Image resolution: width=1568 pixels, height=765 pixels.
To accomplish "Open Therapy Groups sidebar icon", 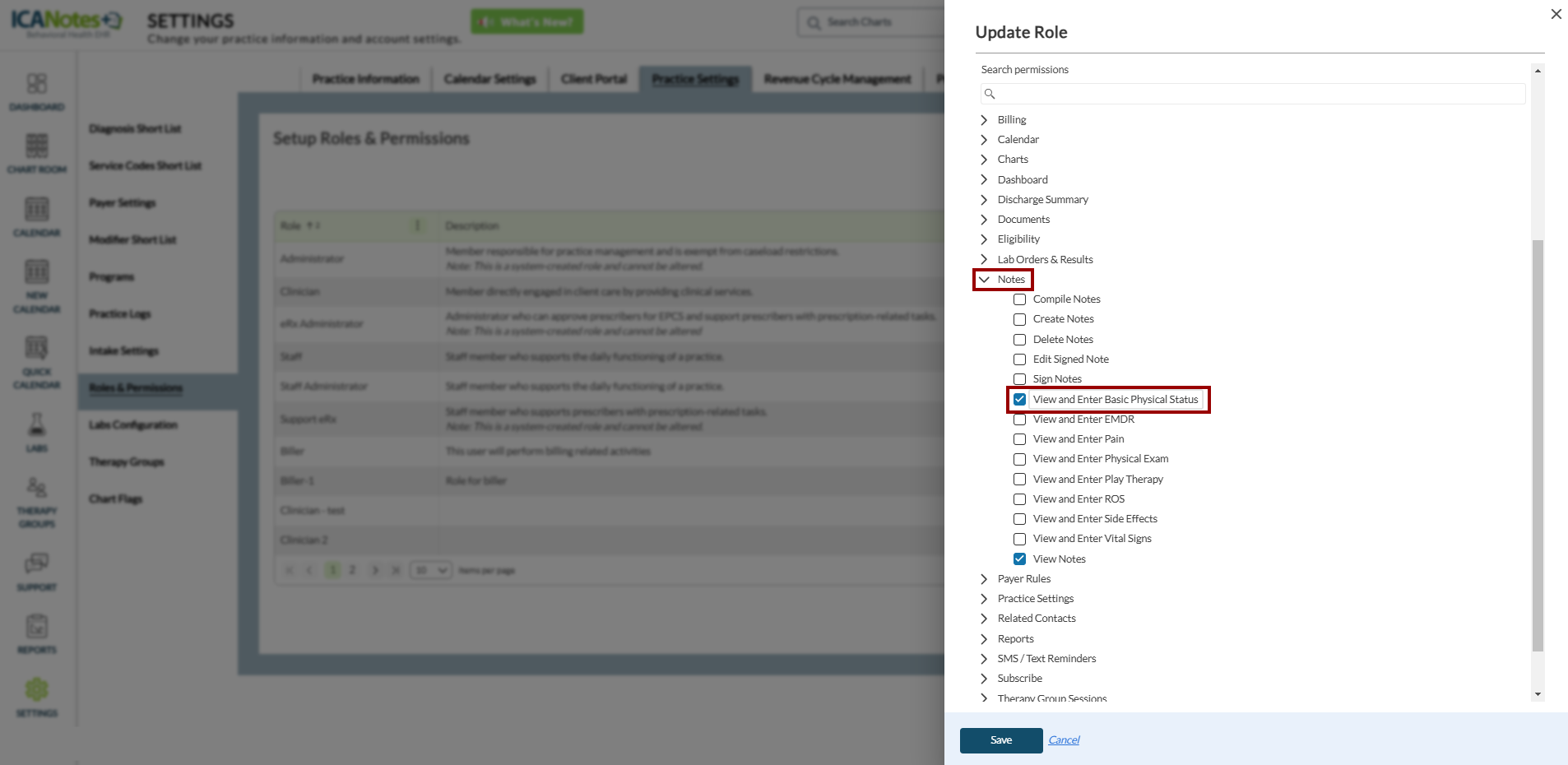I will coord(37,502).
